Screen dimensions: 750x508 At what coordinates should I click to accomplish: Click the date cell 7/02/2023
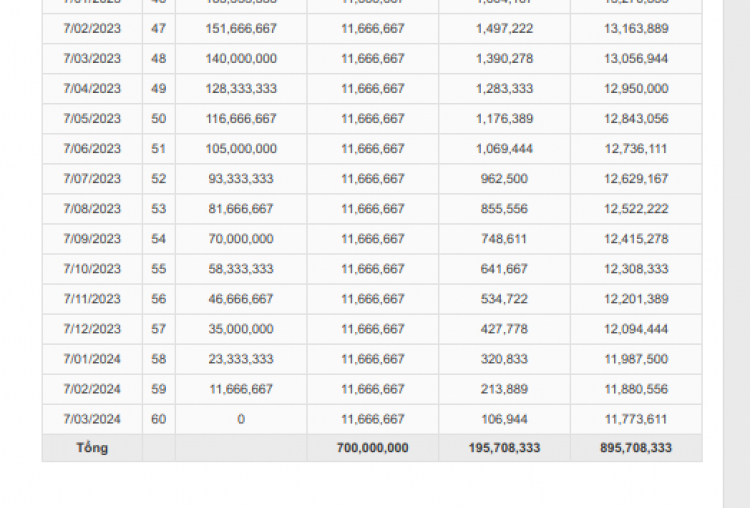tap(92, 29)
